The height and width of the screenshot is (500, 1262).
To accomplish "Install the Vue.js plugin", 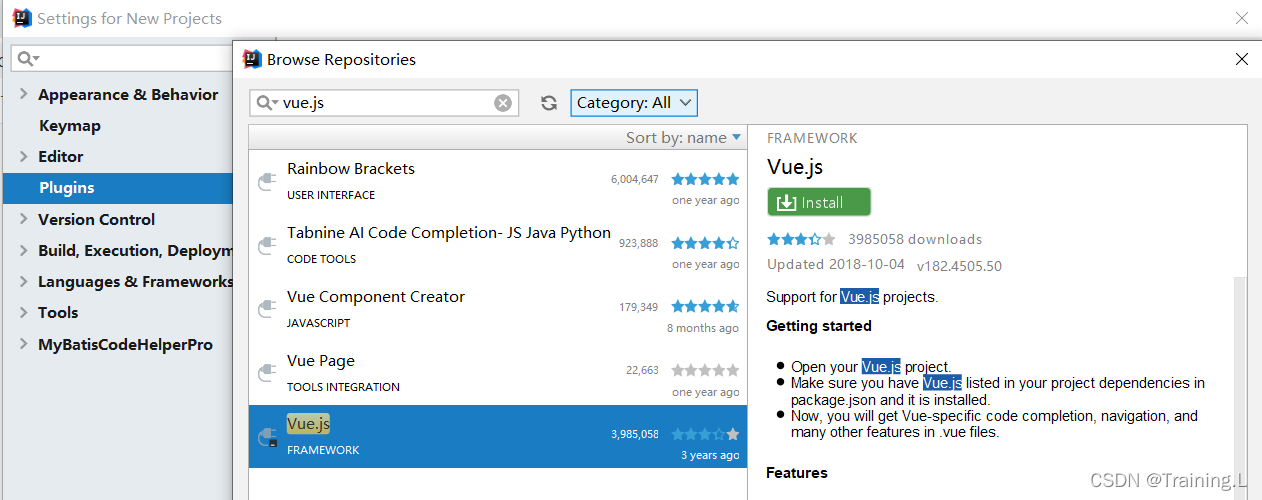I will (819, 202).
